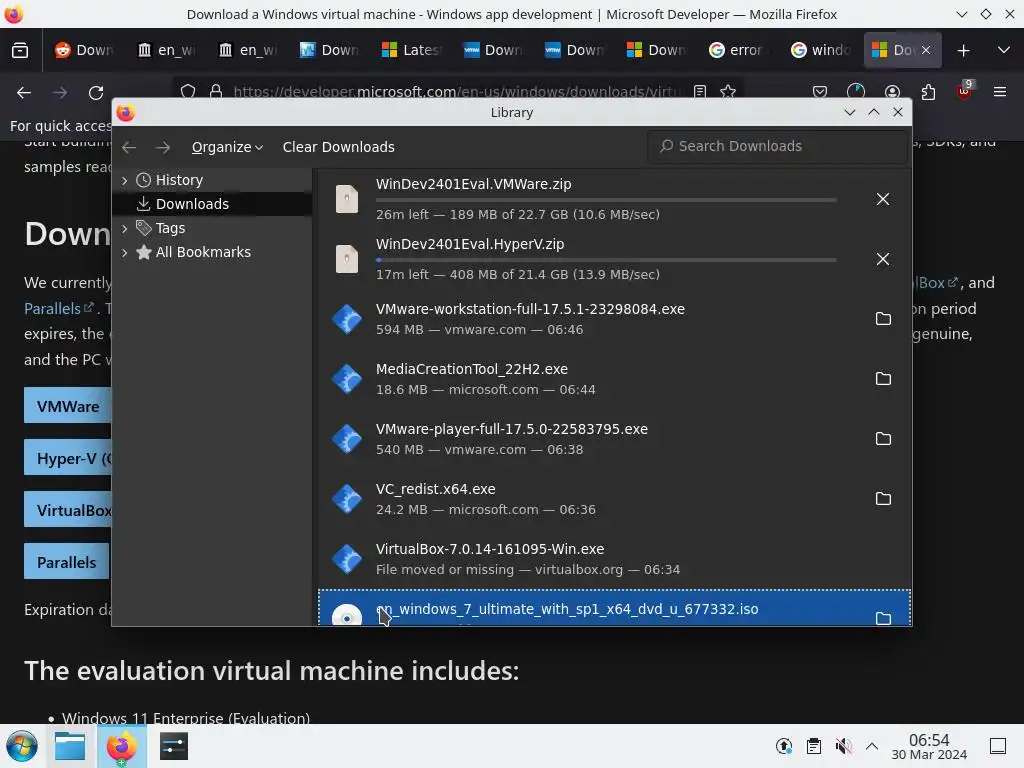Open Firefox extensions puzzle icon
Viewport: 1024px width, 768px height.
928,92
